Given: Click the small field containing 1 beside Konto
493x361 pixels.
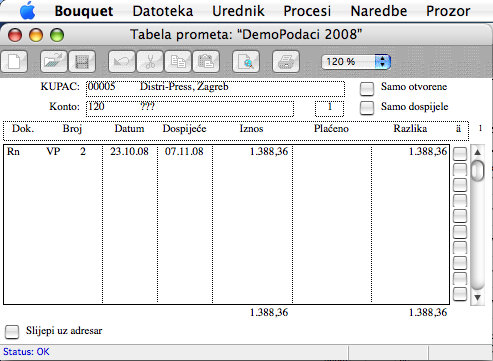Looking at the screenshot, I should (329, 109).
